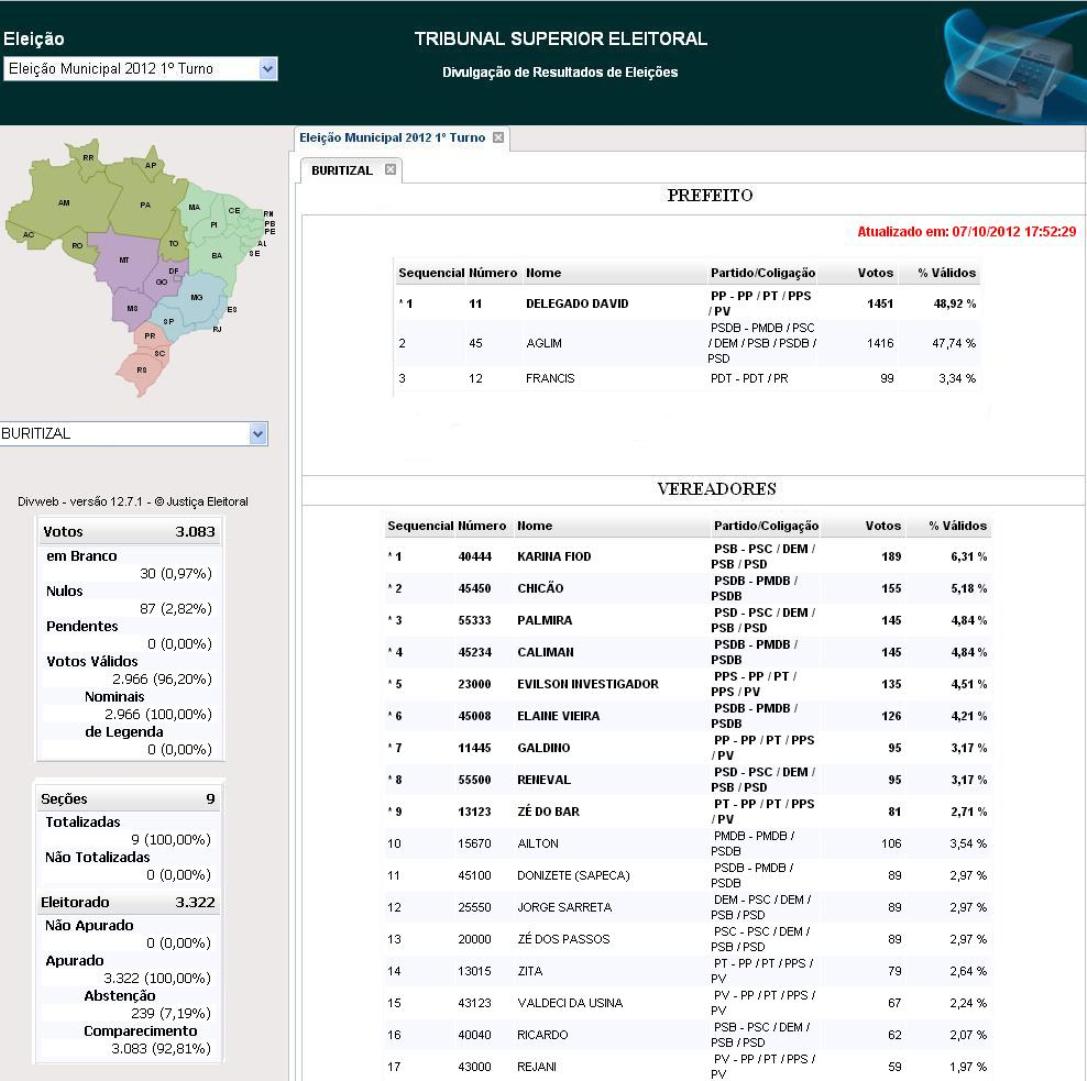Select state TO on the map
Screen dimensions: 1087x1081
173,243
